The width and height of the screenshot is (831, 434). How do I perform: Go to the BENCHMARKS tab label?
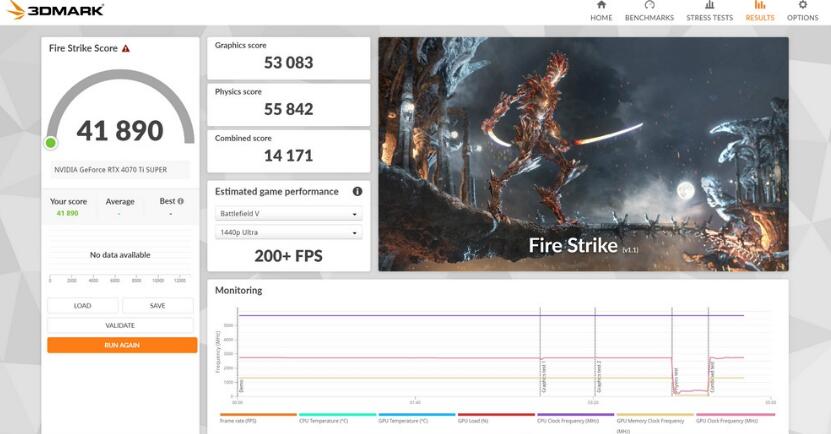(x=649, y=17)
